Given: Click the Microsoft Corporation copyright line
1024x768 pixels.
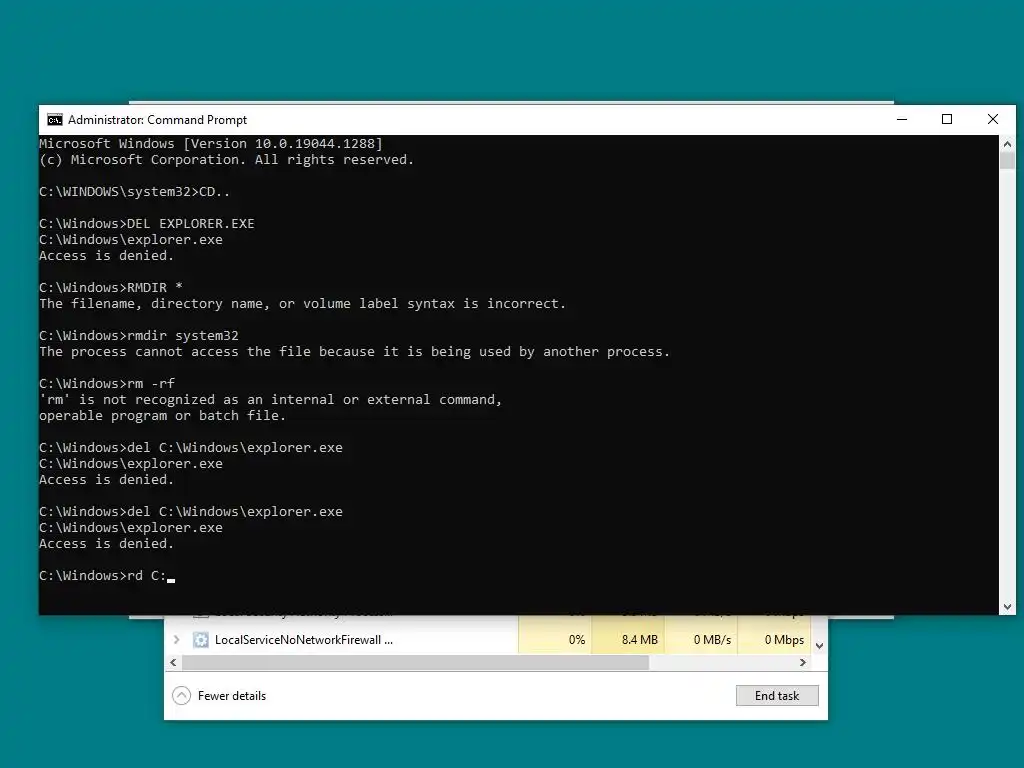Looking at the screenshot, I should pos(227,160).
